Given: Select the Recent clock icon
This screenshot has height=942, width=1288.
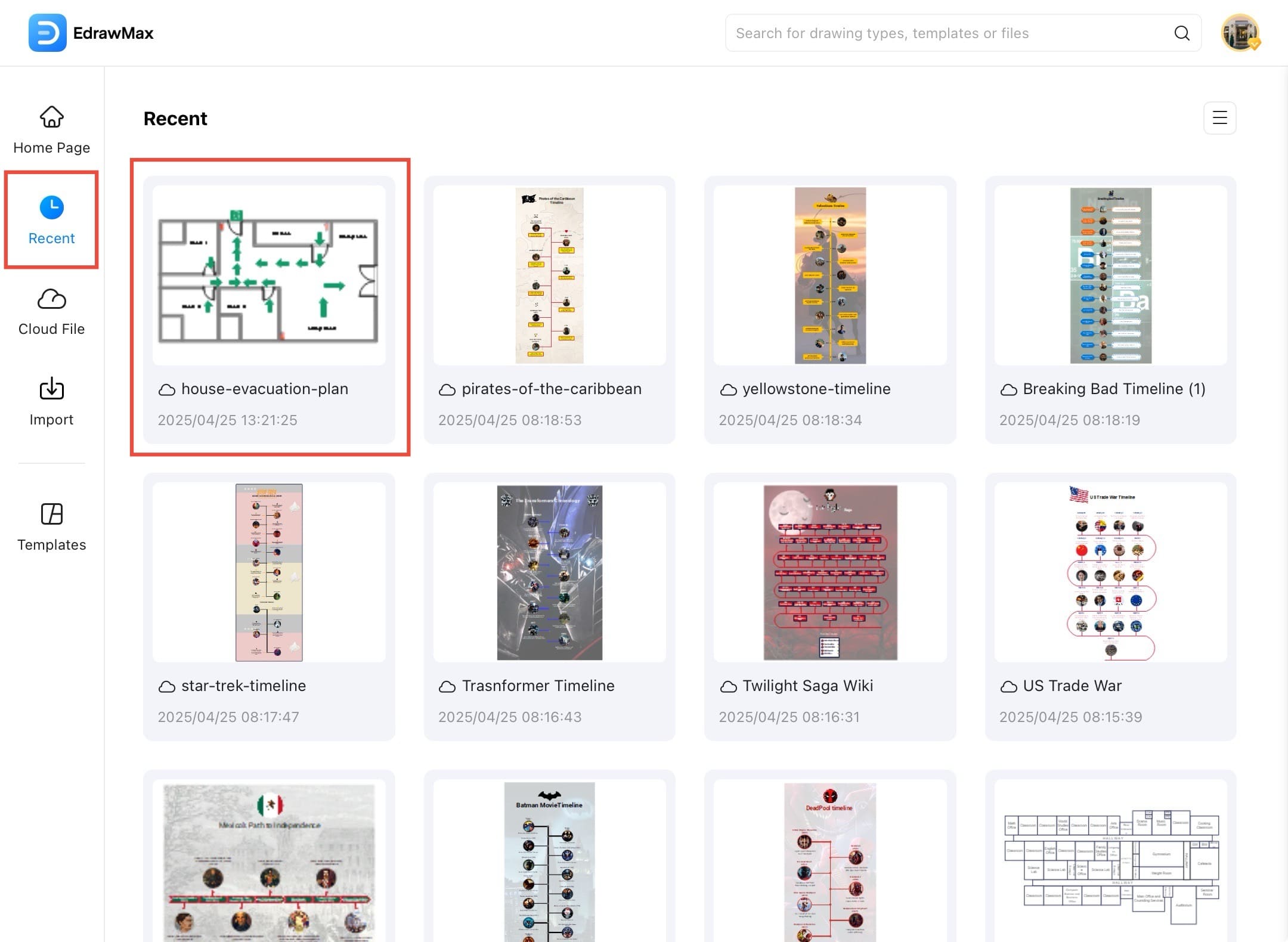Looking at the screenshot, I should coord(51,207).
